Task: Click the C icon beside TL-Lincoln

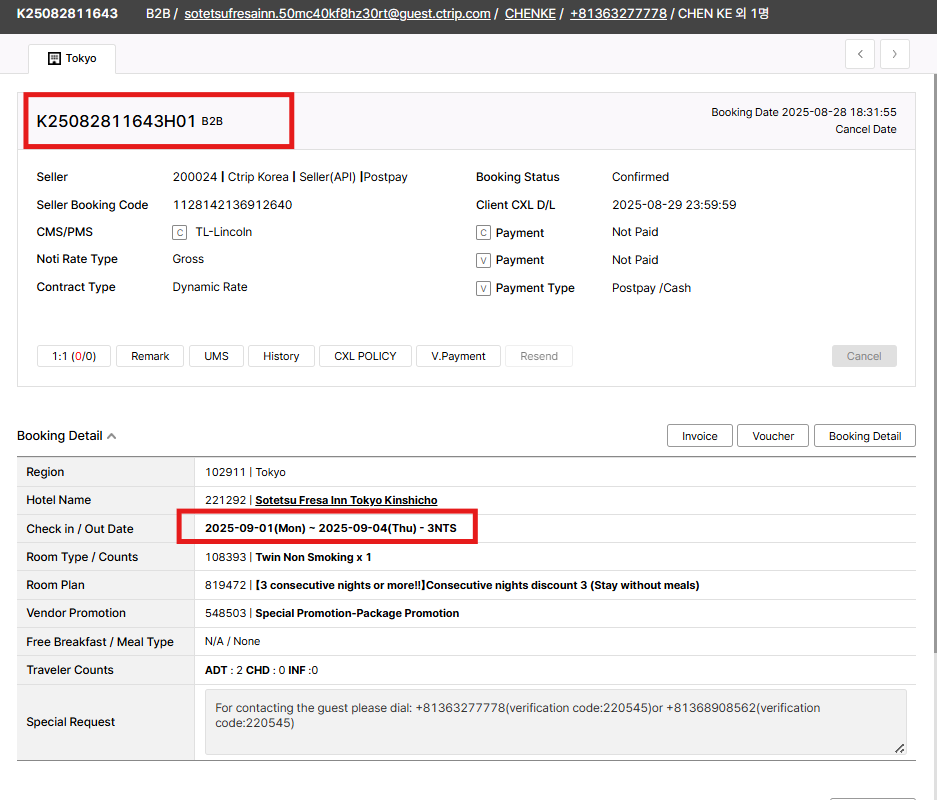Action: click(x=180, y=232)
